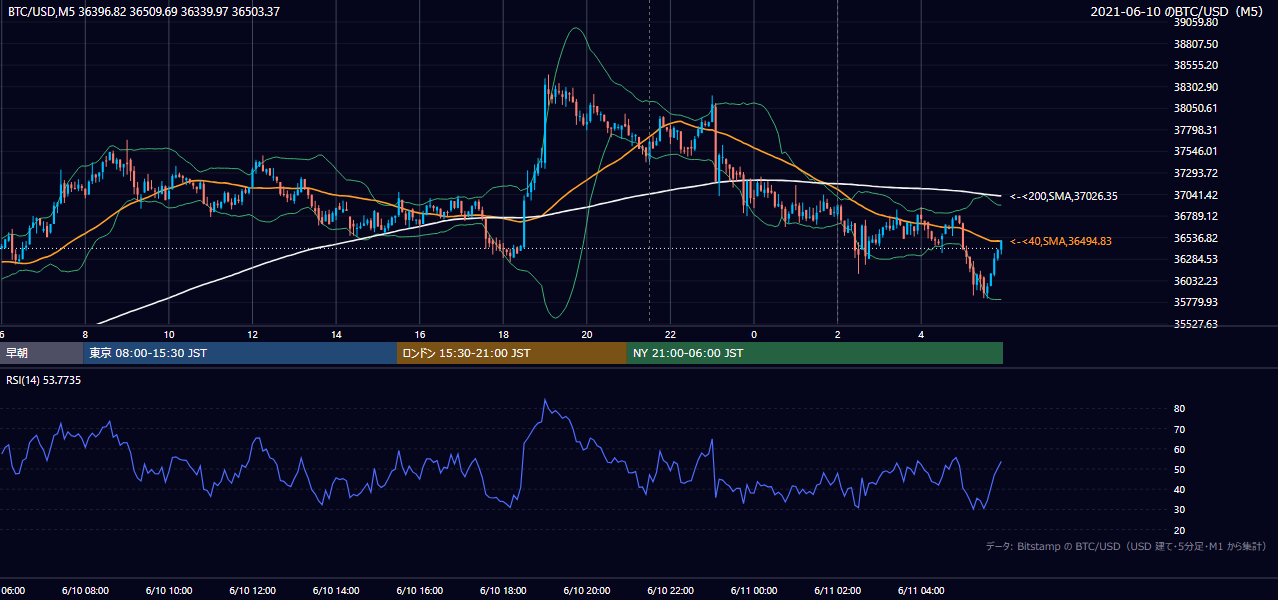Click price axis value 35527.63
Image resolution: width=1278 pixels, height=600 pixels.
pyautogui.click(x=1195, y=324)
